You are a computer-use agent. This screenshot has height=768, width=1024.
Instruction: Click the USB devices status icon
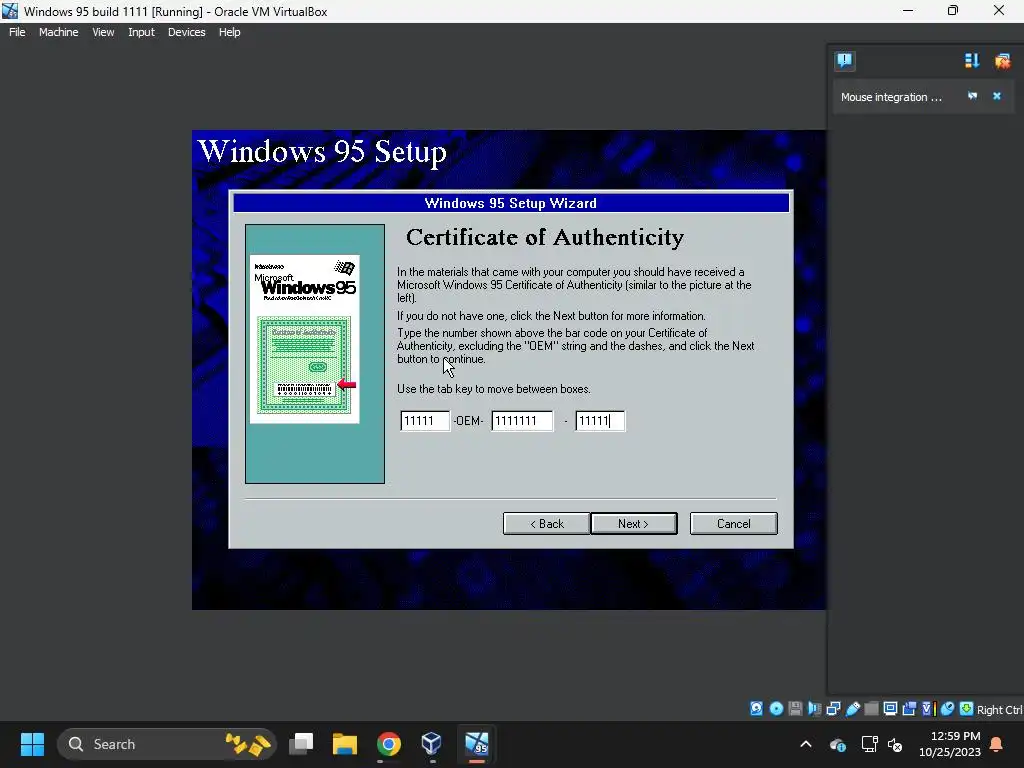pyautogui.click(x=852, y=709)
